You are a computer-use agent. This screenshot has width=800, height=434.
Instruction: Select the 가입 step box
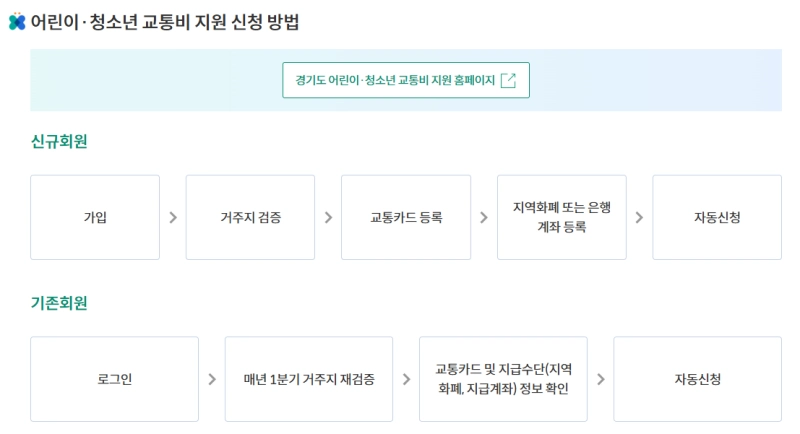click(95, 217)
